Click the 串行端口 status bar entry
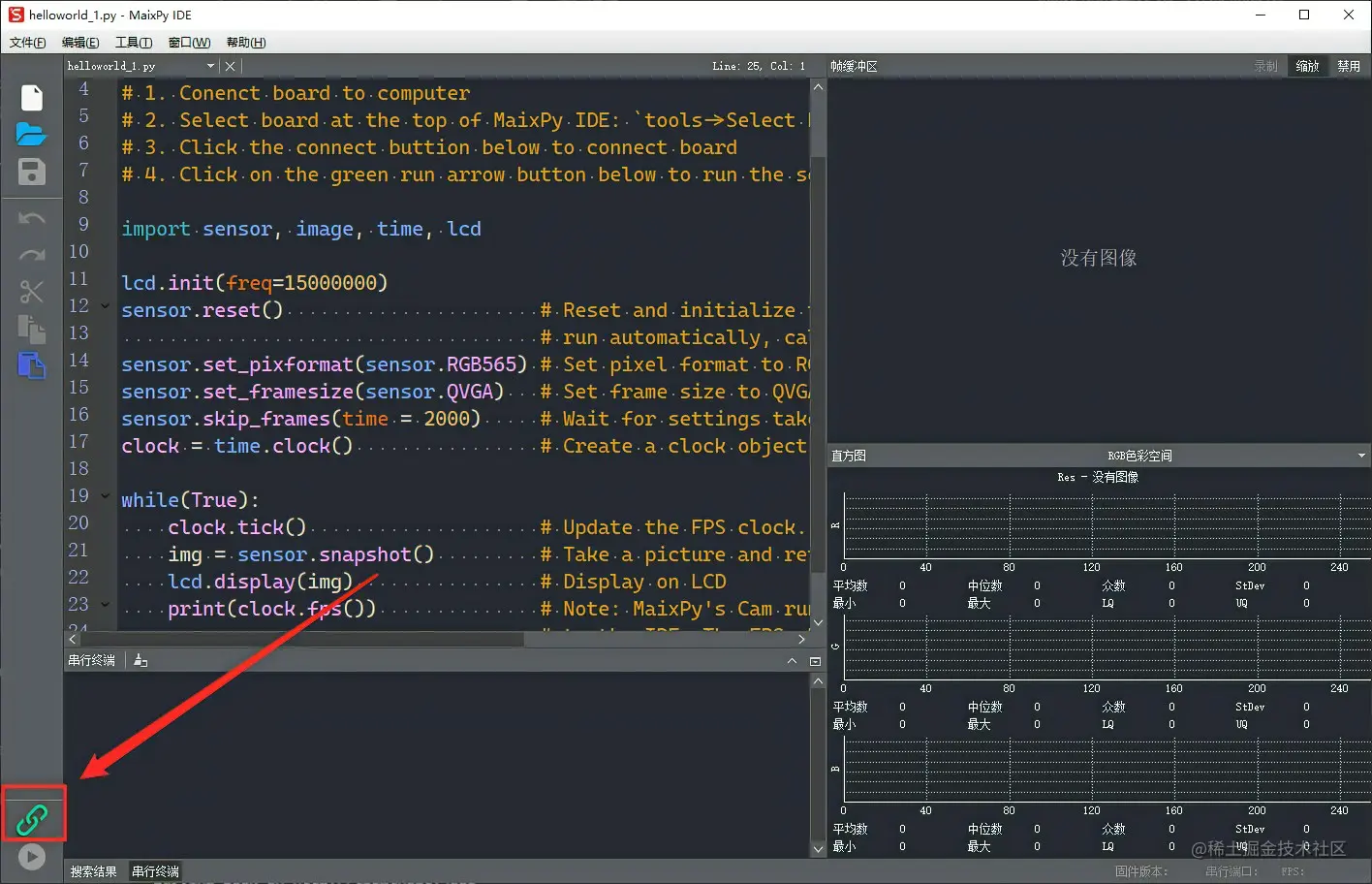The image size is (1372, 884). (1232, 871)
